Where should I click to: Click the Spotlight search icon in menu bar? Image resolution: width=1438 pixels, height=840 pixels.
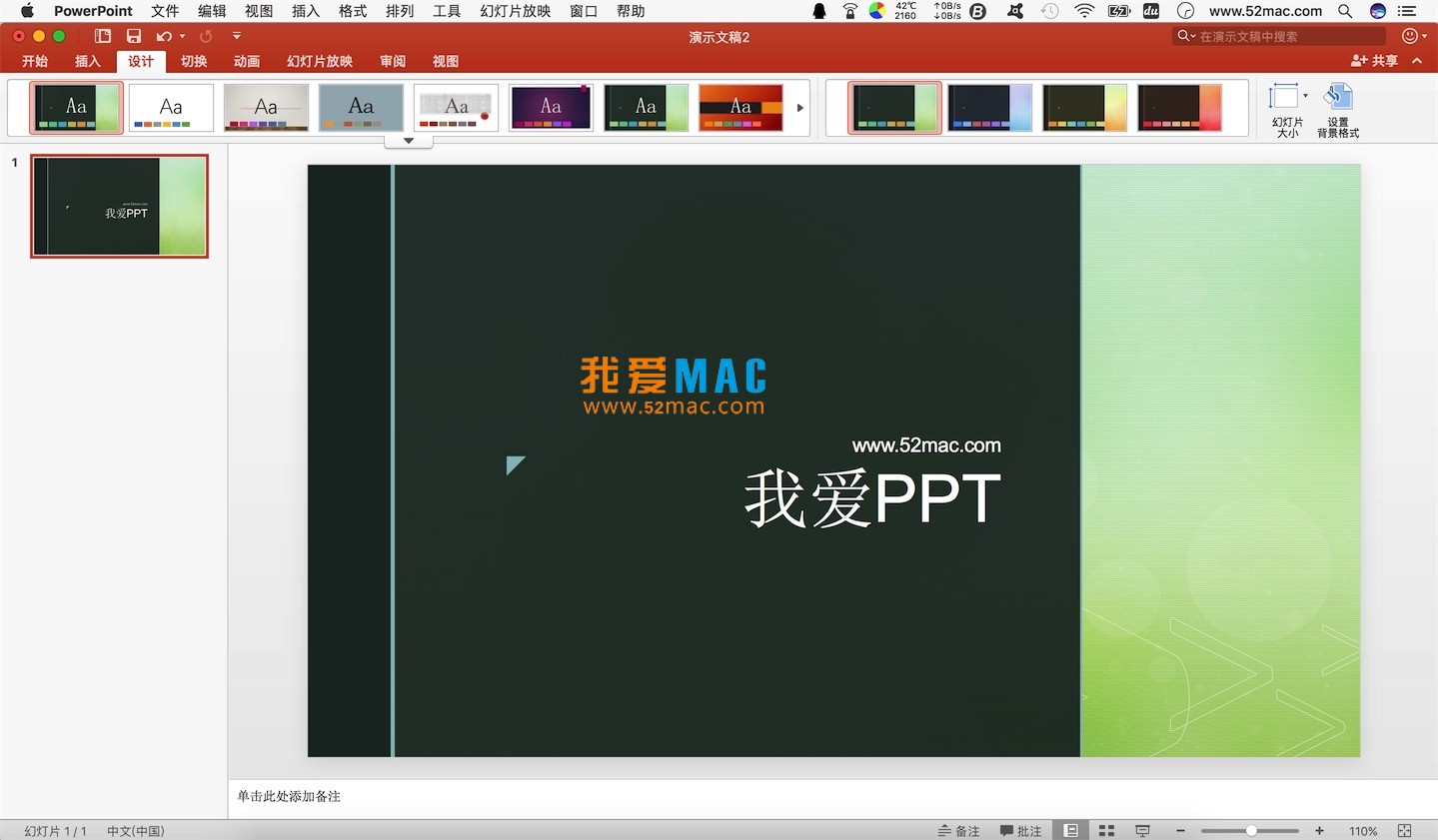click(1345, 11)
